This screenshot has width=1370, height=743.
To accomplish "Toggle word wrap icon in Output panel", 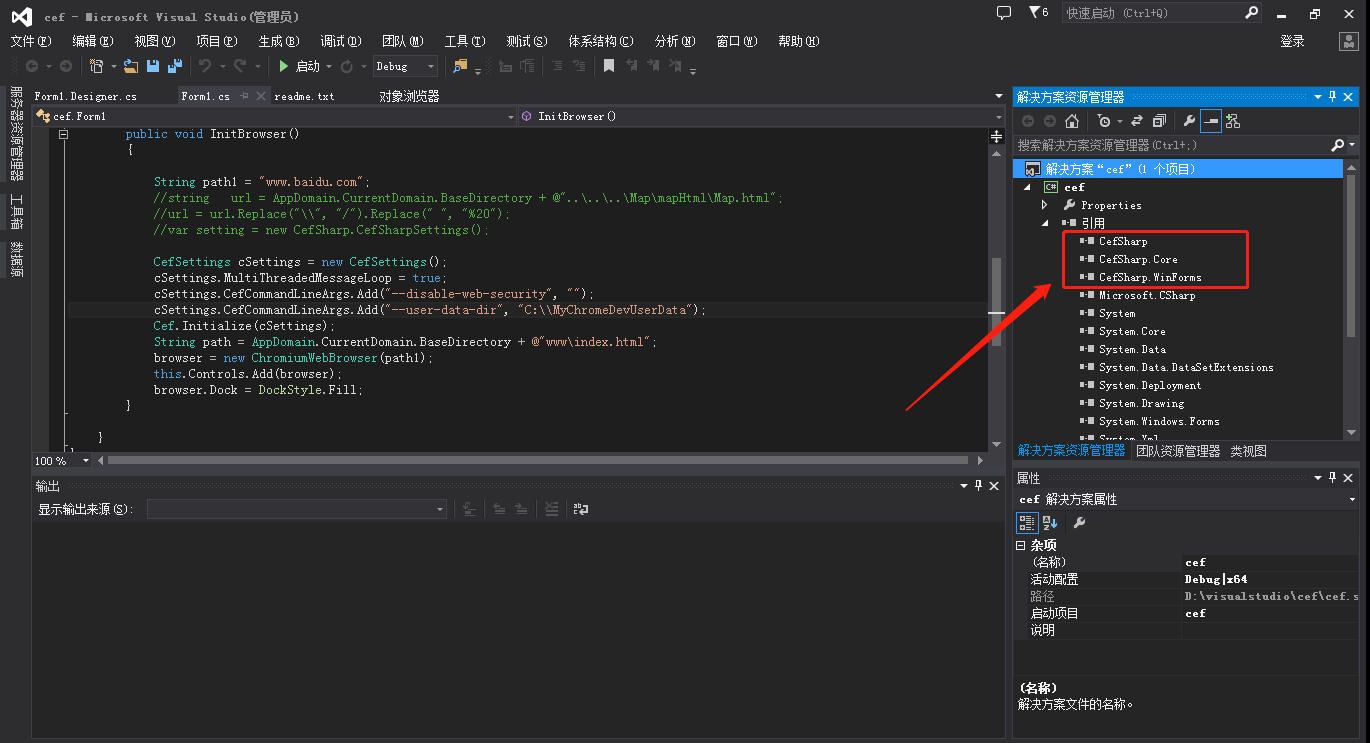I will 581,509.
